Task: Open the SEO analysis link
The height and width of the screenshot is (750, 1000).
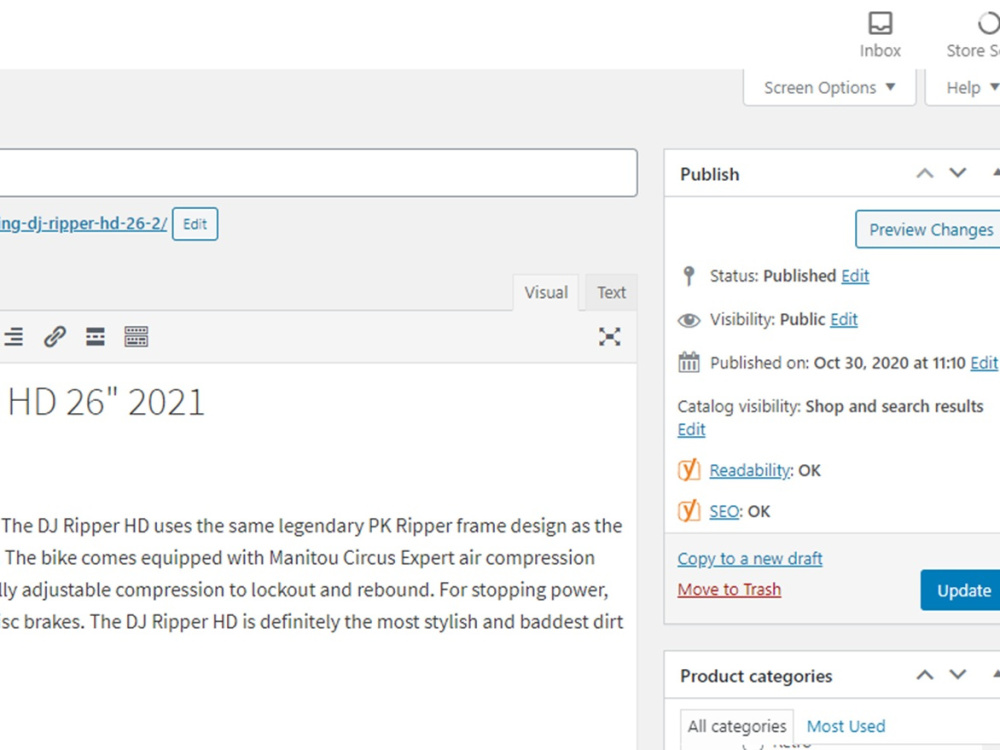Action: click(x=724, y=511)
